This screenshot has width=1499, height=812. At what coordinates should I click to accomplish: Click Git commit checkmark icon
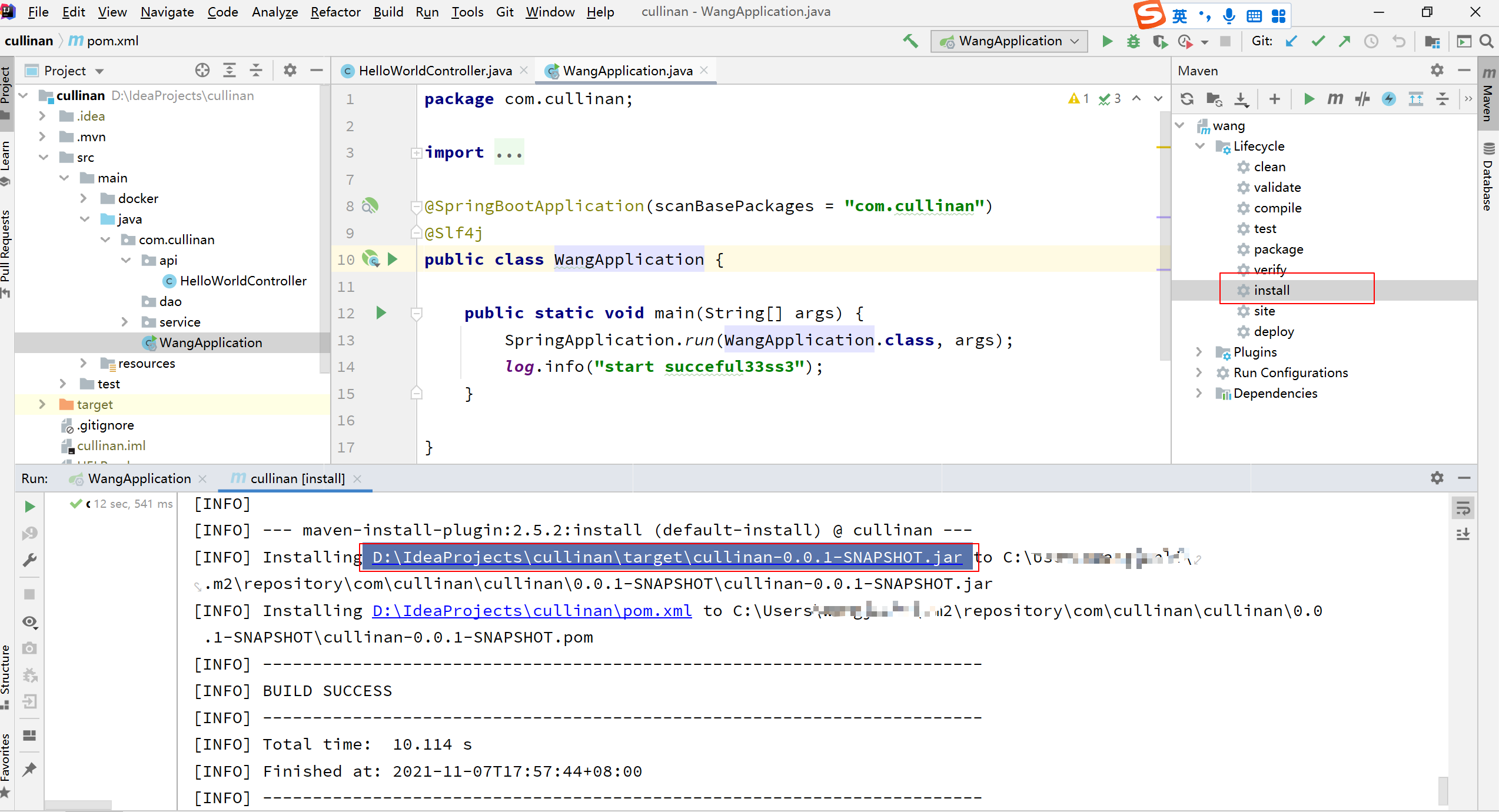1318,41
